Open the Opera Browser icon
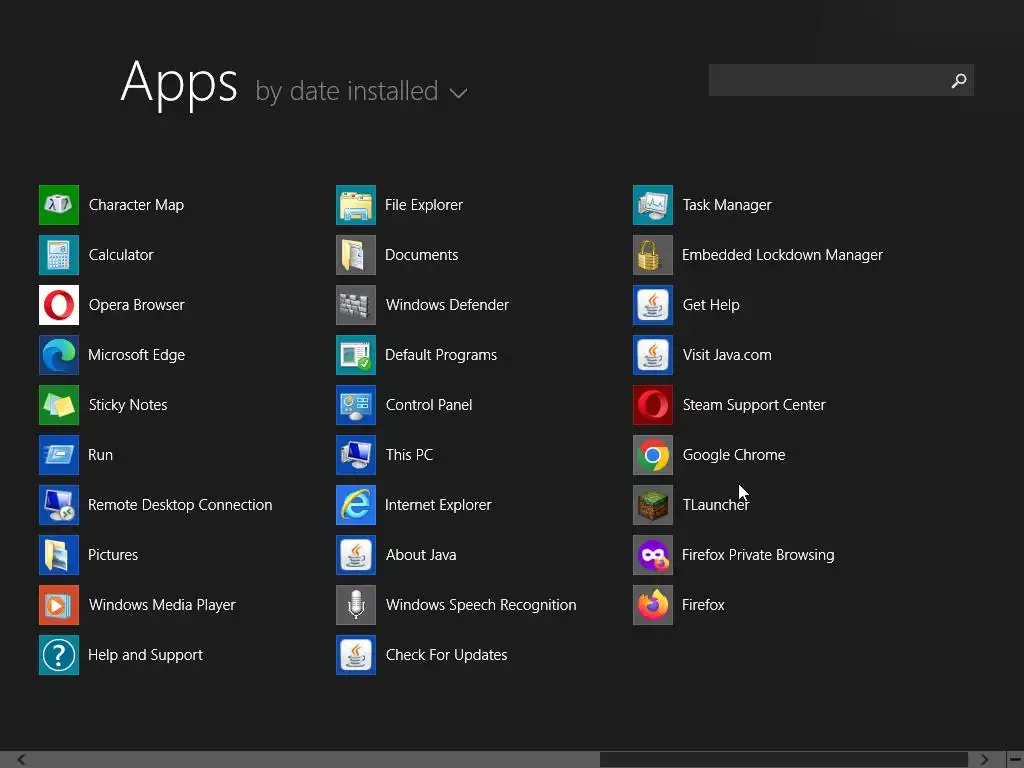This screenshot has height=768, width=1024. (59, 305)
